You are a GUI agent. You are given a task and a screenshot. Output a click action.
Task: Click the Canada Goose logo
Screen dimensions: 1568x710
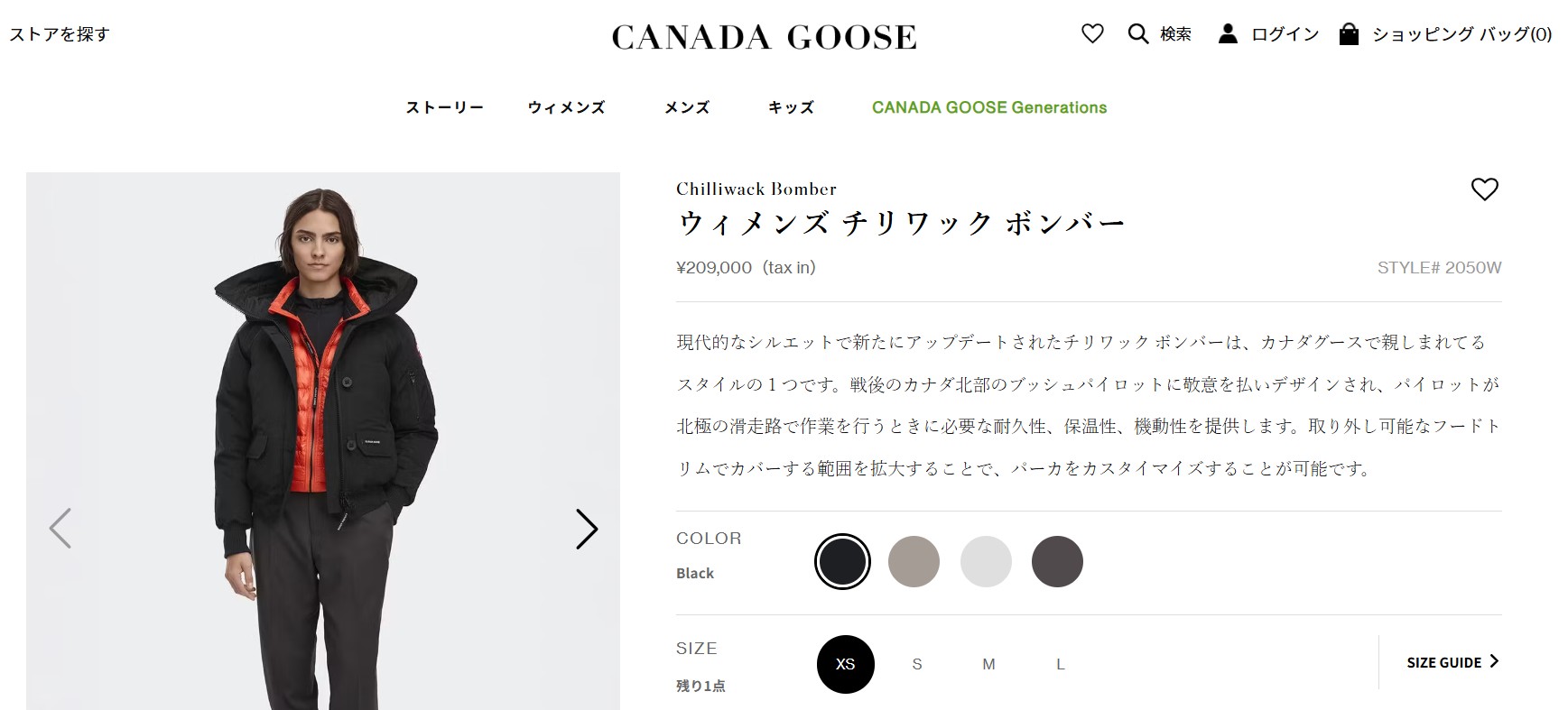click(764, 37)
